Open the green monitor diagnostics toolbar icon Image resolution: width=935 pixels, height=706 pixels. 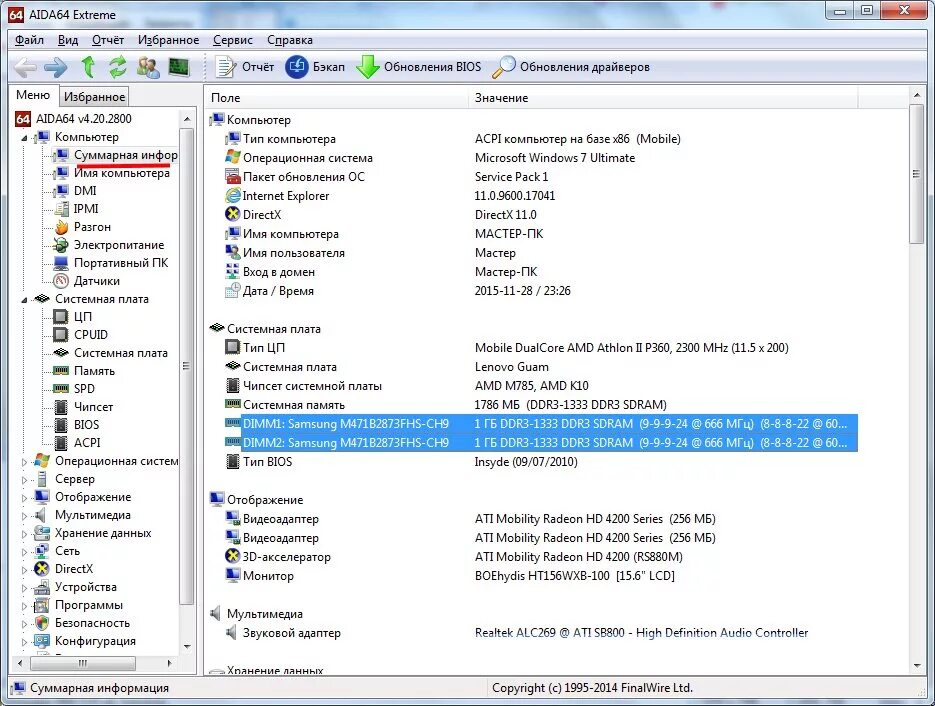pyautogui.click(x=178, y=67)
